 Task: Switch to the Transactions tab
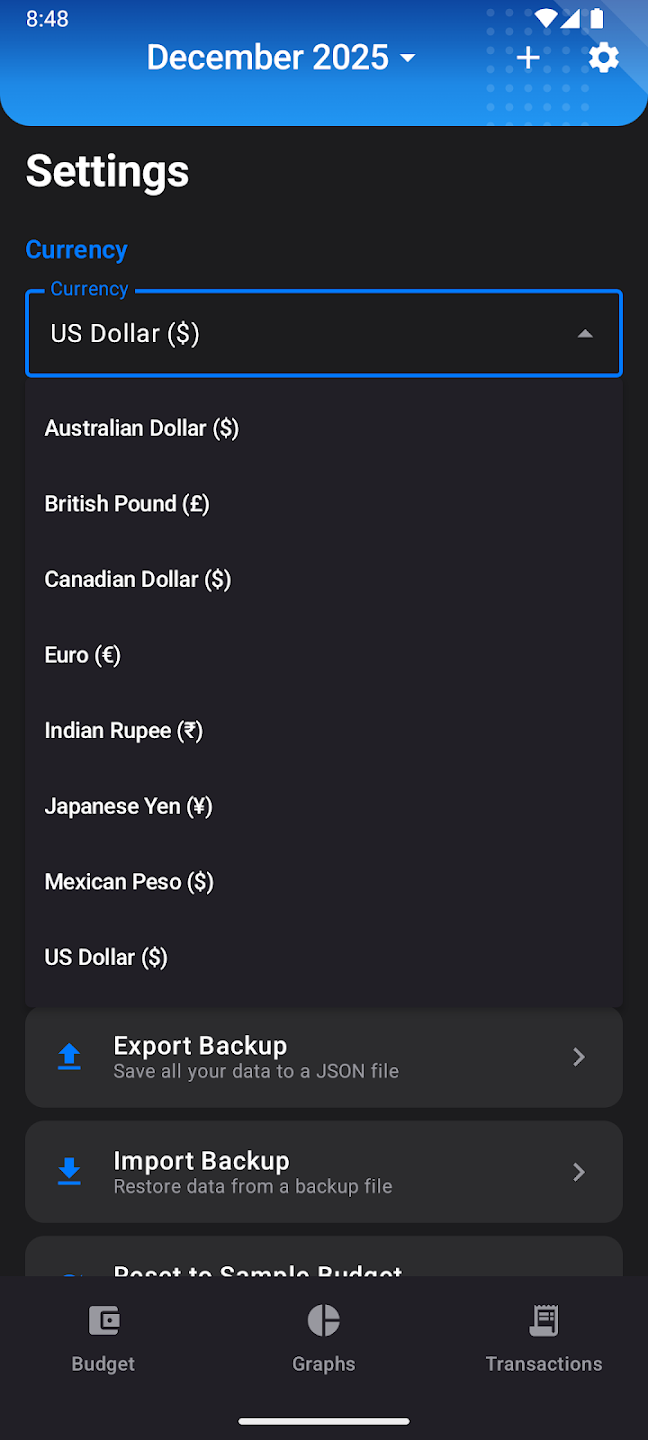(x=544, y=1340)
